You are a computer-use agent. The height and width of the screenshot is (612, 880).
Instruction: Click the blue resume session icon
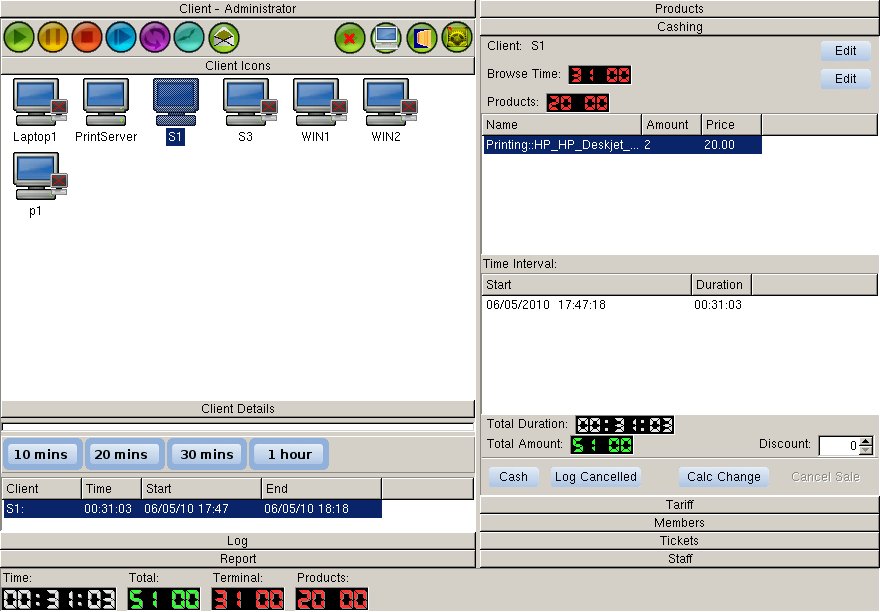tap(121, 38)
